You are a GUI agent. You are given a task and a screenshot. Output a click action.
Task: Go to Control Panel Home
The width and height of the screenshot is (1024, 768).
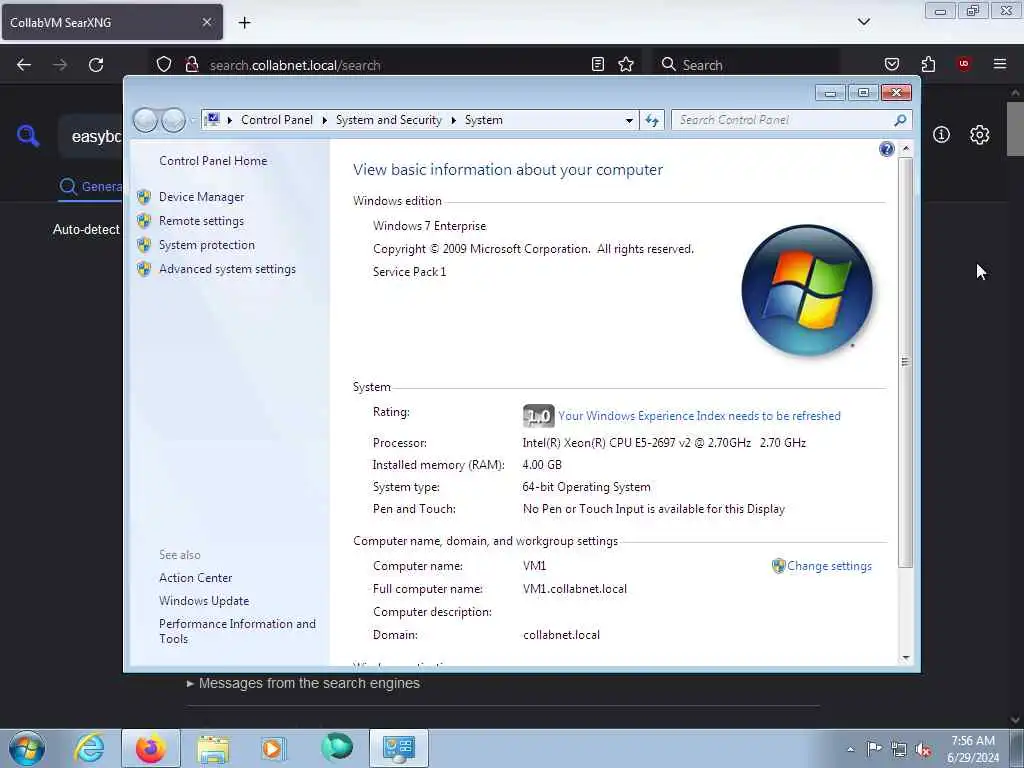click(x=213, y=161)
